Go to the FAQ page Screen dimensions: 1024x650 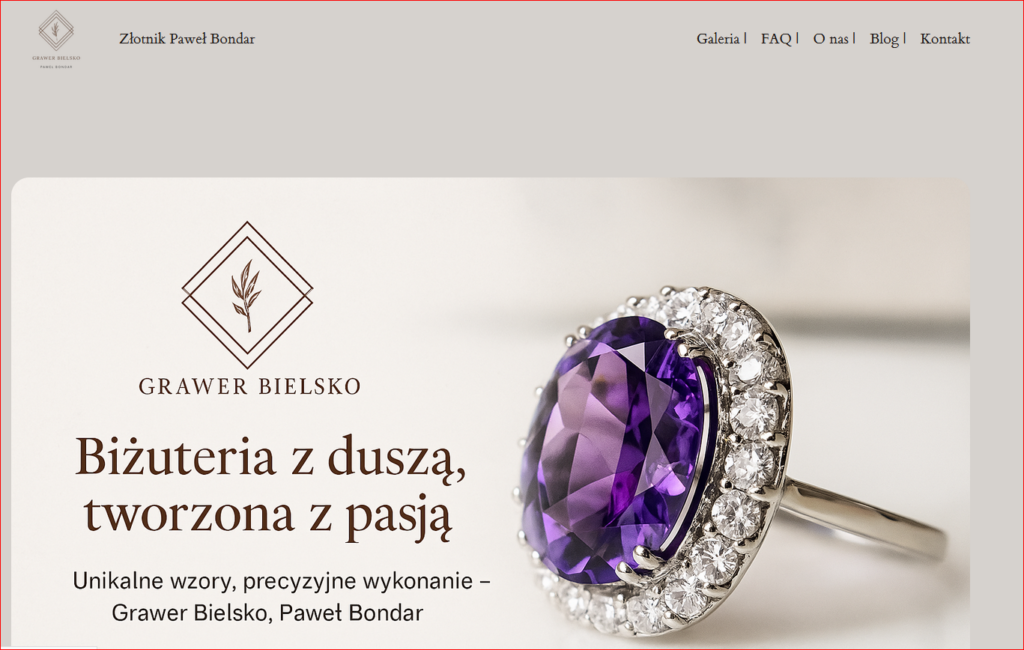pos(776,39)
